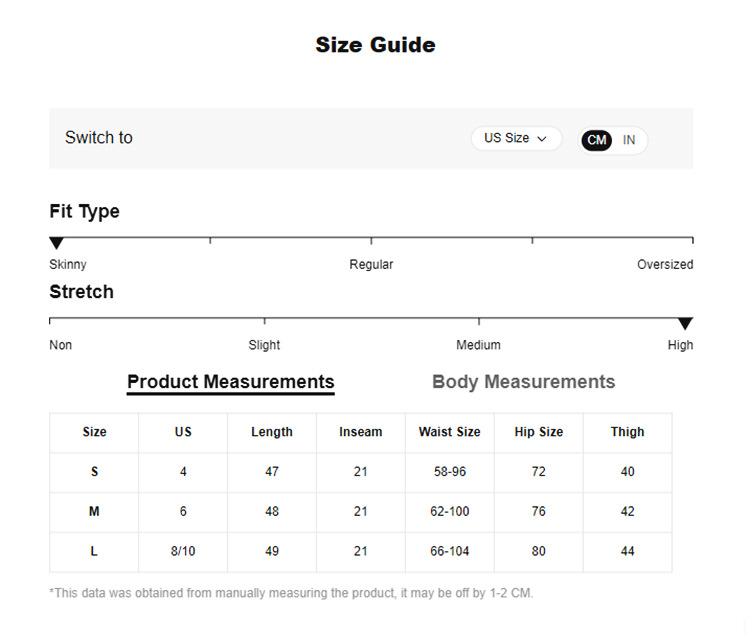
Task: Click the Fit Type Skinny marker
Action: pyautogui.click(x=57, y=243)
